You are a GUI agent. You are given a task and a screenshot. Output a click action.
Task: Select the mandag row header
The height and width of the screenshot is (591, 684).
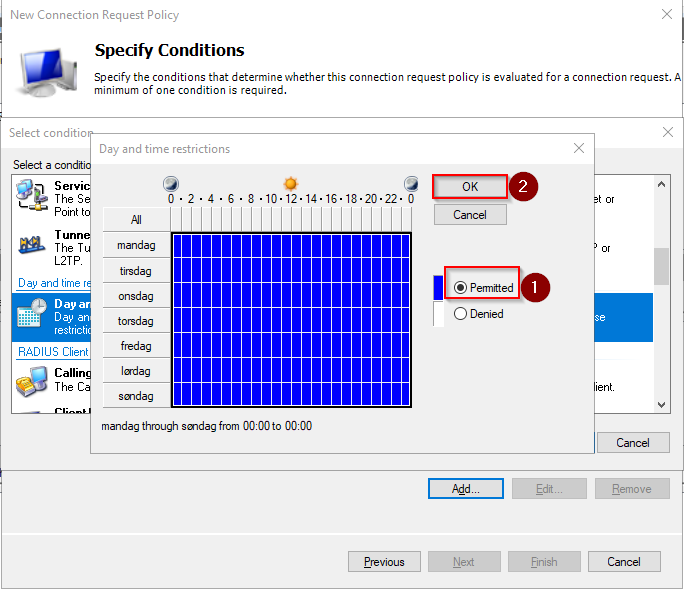click(136, 246)
